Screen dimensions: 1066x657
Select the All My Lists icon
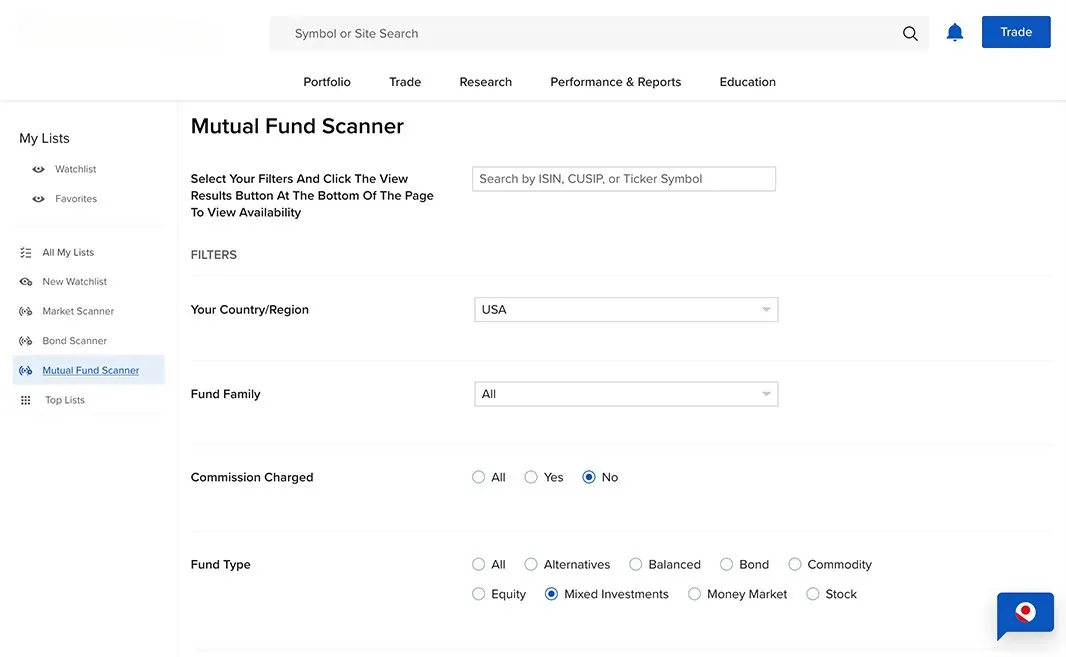coord(25,251)
